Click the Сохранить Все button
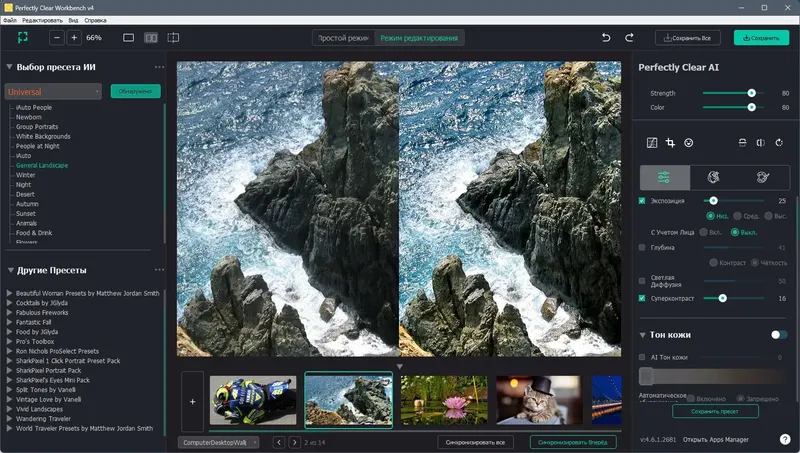 click(x=688, y=38)
